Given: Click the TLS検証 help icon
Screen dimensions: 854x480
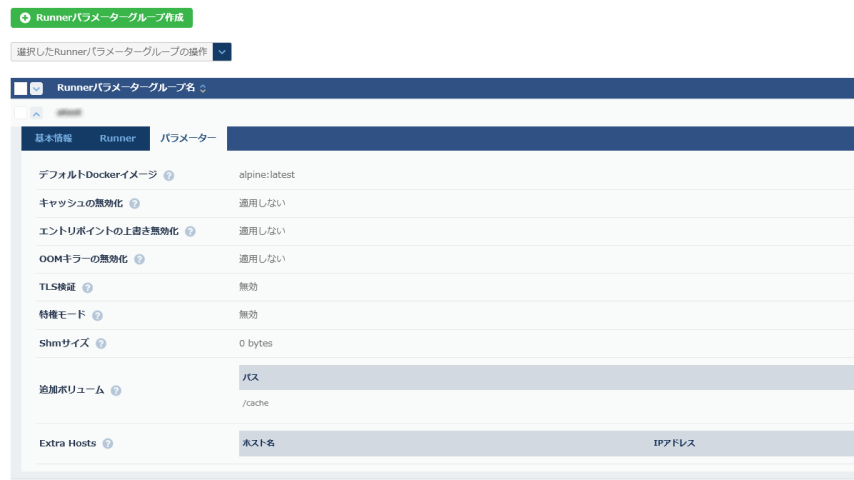Looking at the screenshot, I should [x=88, y=287].
